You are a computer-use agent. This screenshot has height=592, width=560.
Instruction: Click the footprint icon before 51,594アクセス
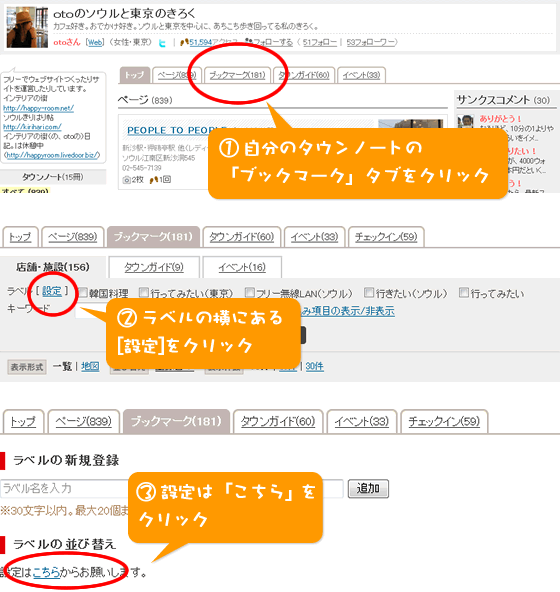[x=184, y=42]
